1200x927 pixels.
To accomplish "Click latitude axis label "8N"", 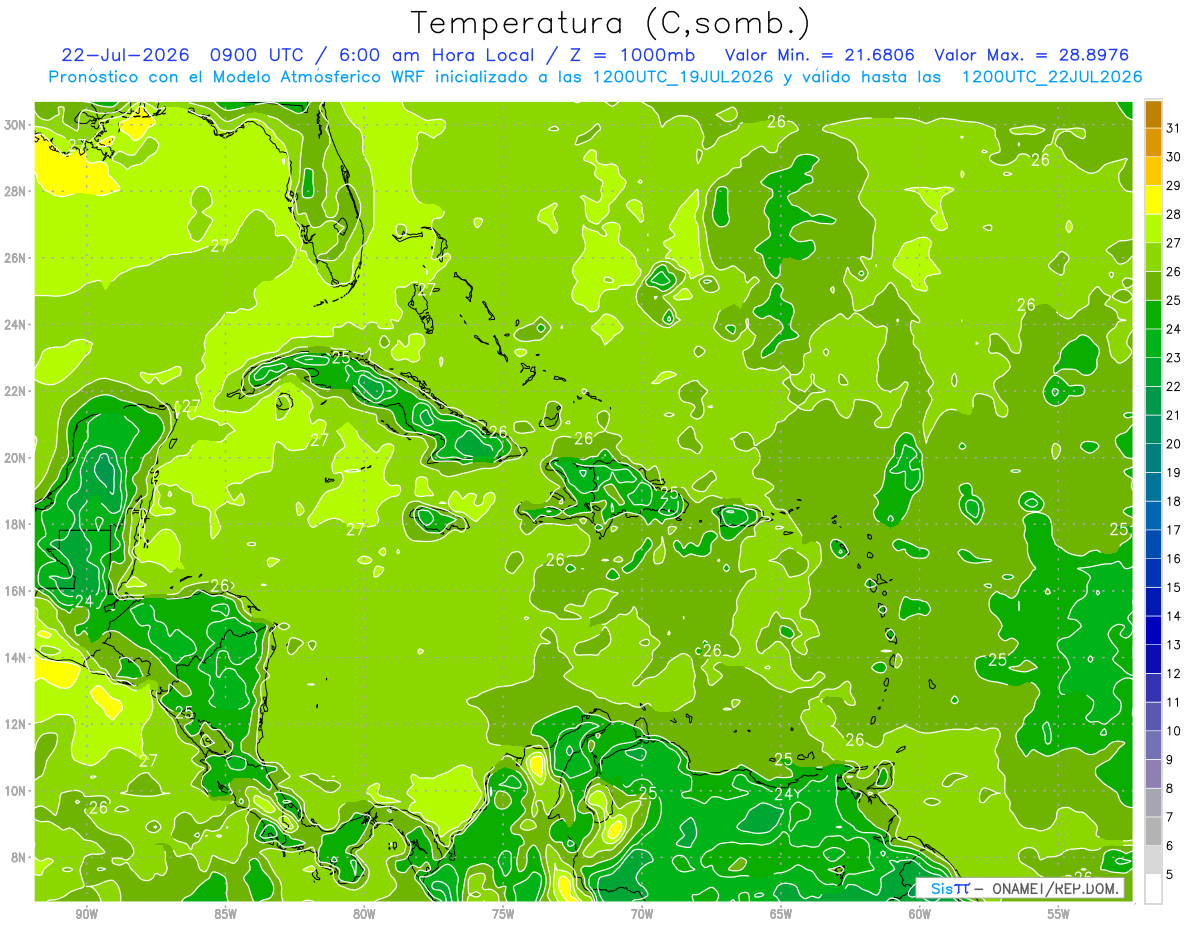I will coord(20,858).
